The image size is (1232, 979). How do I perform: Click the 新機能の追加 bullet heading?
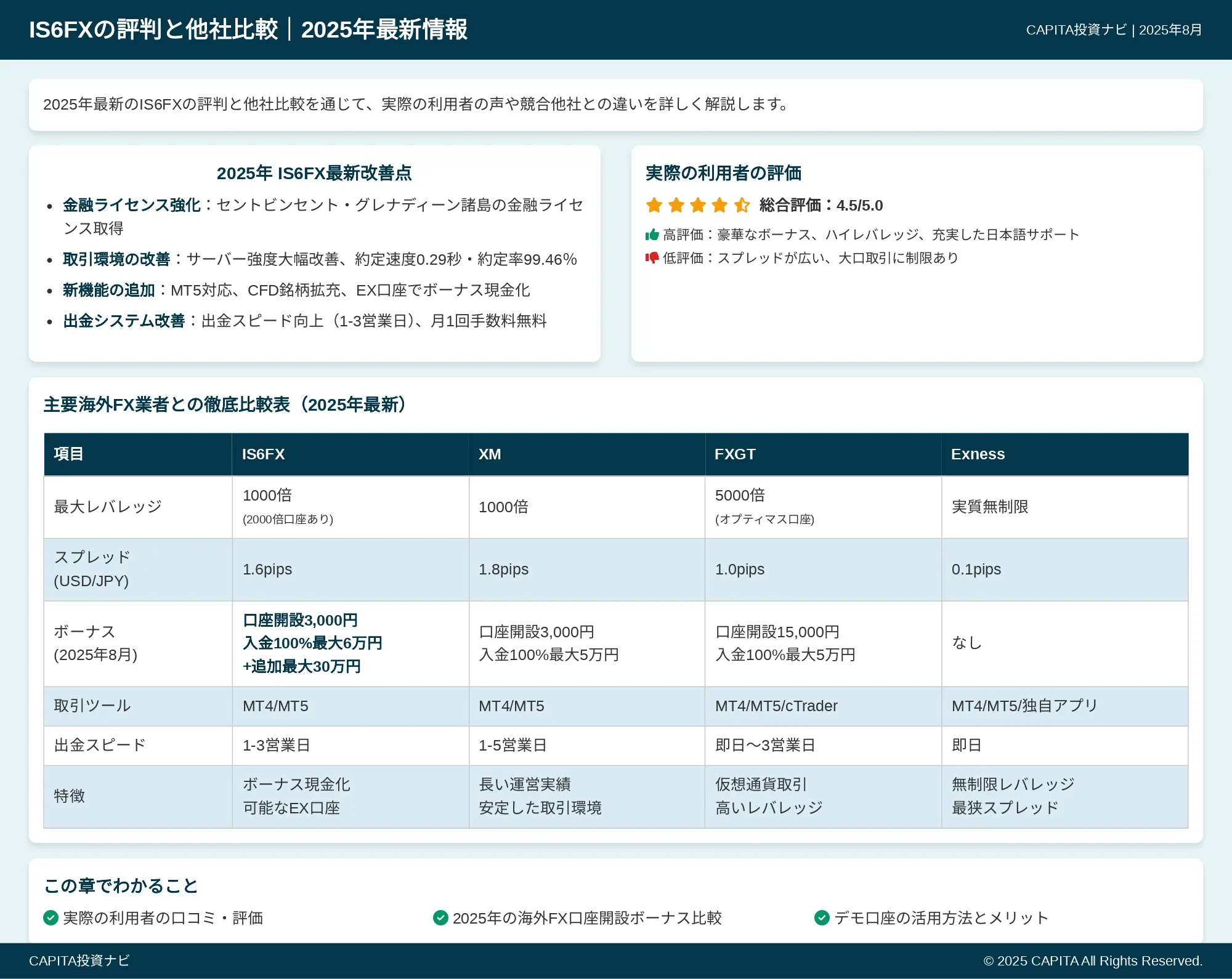pyautogui.click(x=108, y=290)
